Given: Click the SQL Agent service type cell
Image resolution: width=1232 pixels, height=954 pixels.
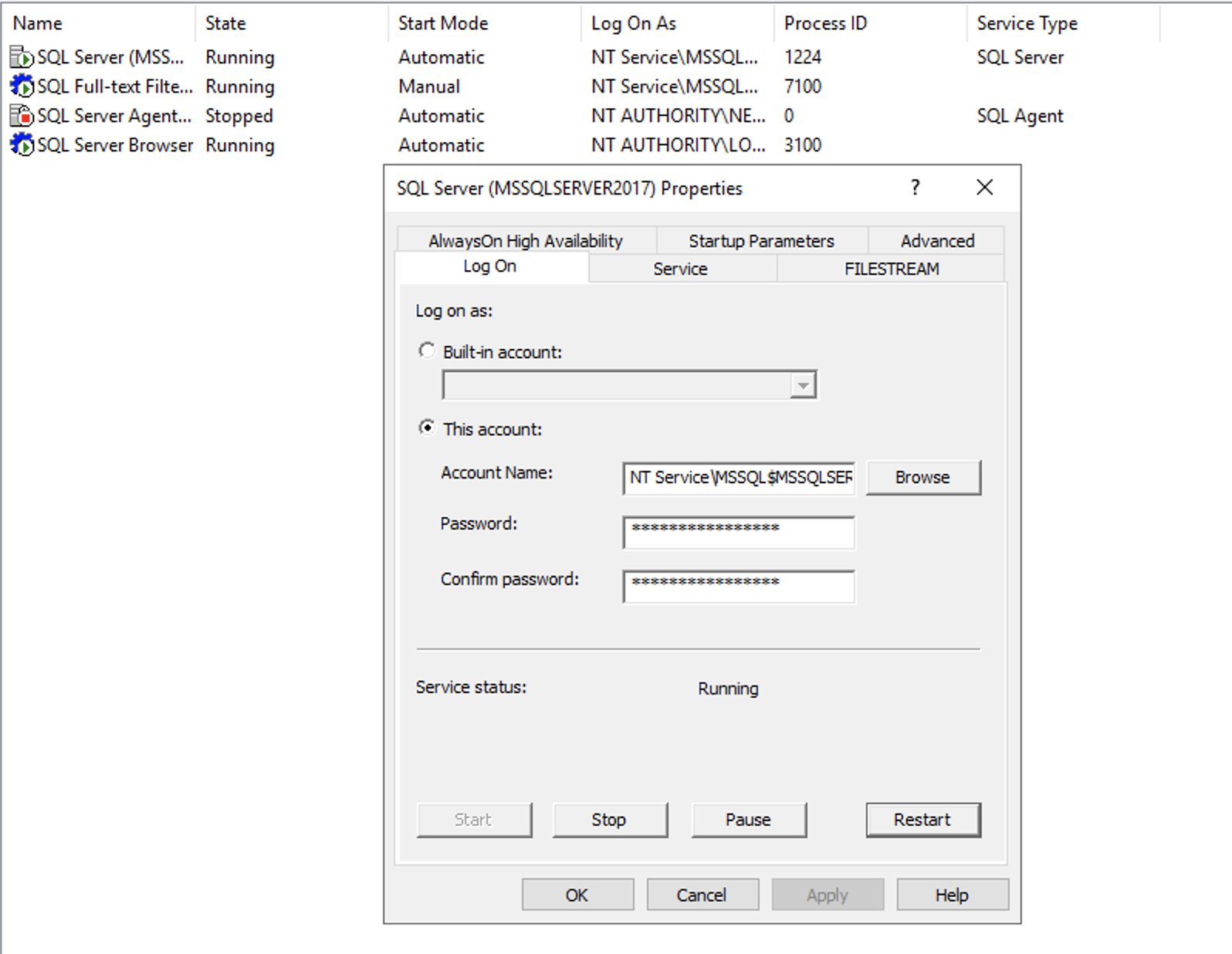Looking at the screenshot, I should click(x=1020, y=116).
